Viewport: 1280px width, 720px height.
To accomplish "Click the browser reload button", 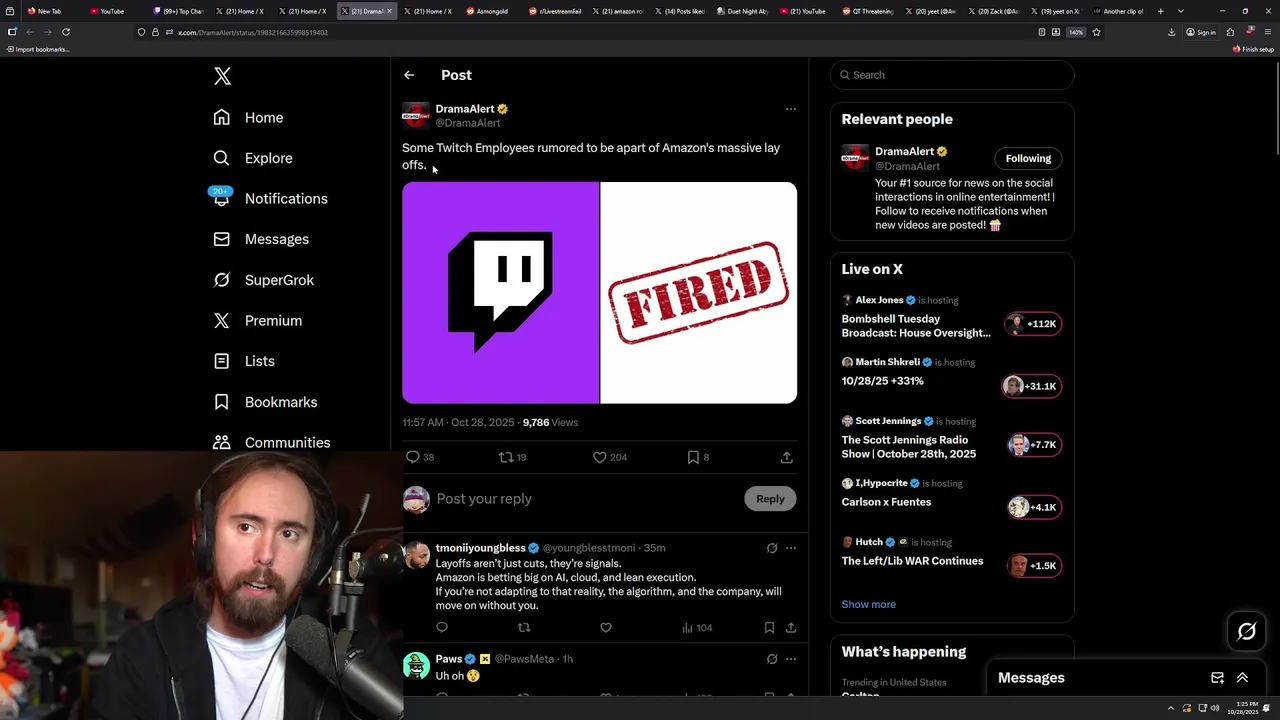I will [x=66, y=32].
